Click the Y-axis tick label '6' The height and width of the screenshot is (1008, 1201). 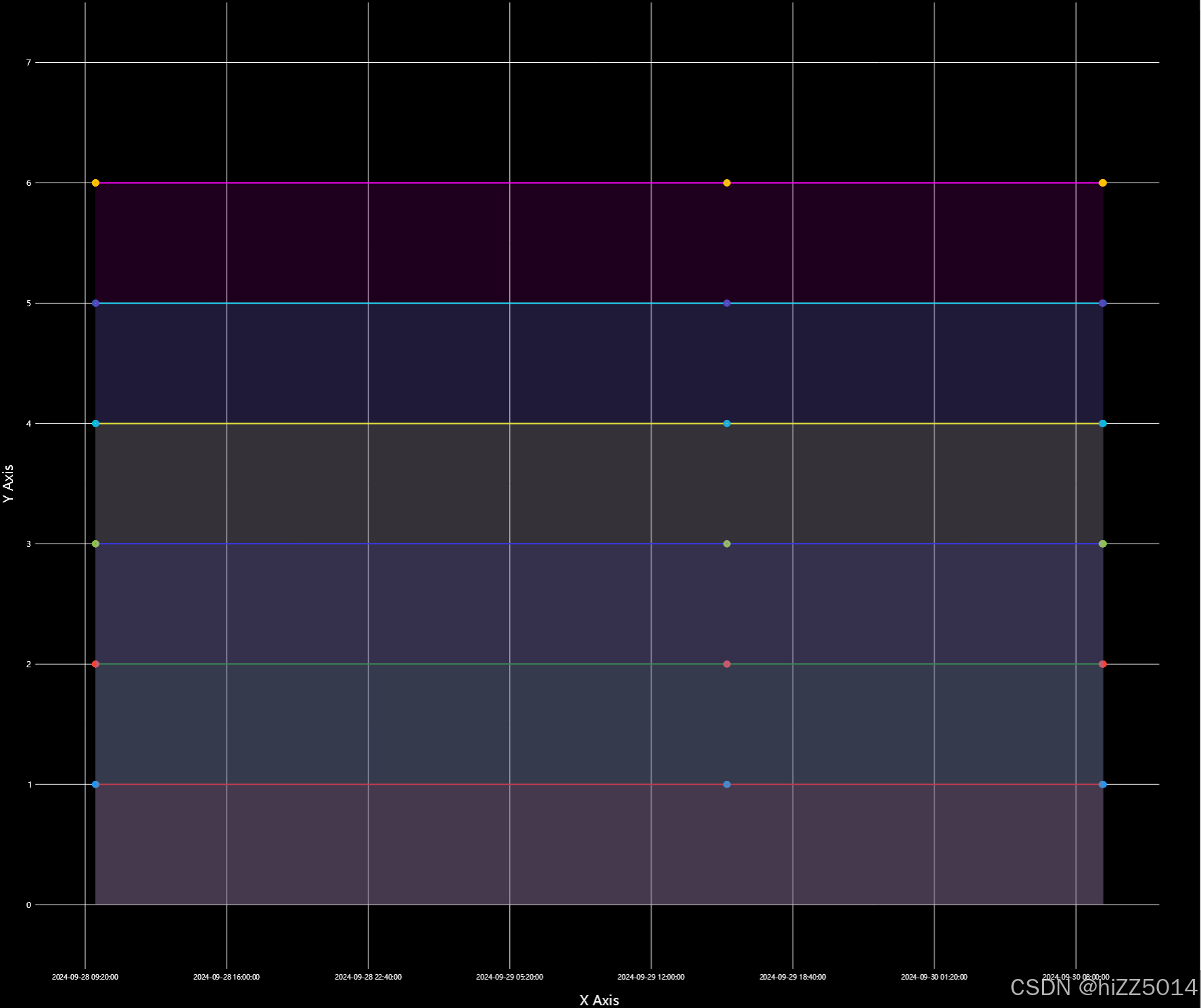tap(29, 183)
